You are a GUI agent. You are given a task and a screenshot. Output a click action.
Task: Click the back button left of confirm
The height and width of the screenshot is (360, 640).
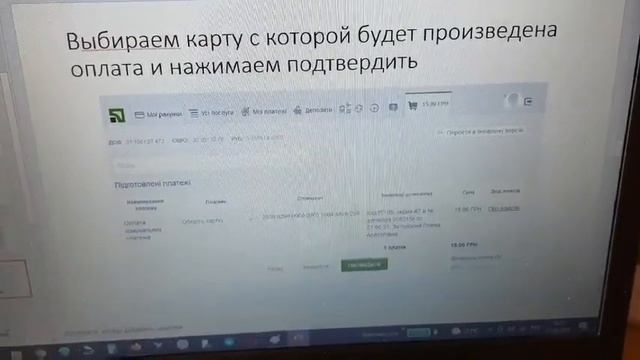(x=275, y=269)
